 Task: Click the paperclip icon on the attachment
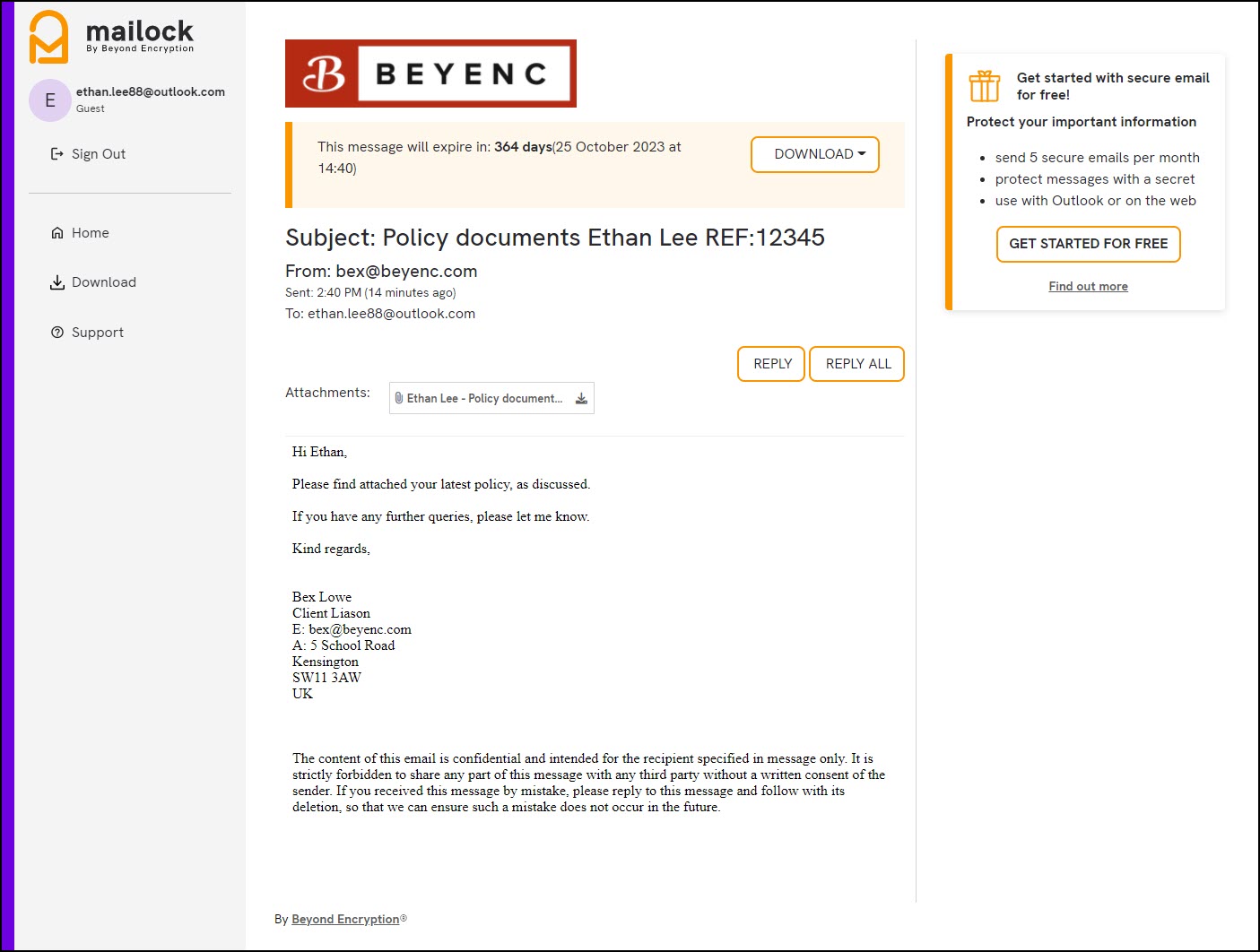[x=399, y=398]
